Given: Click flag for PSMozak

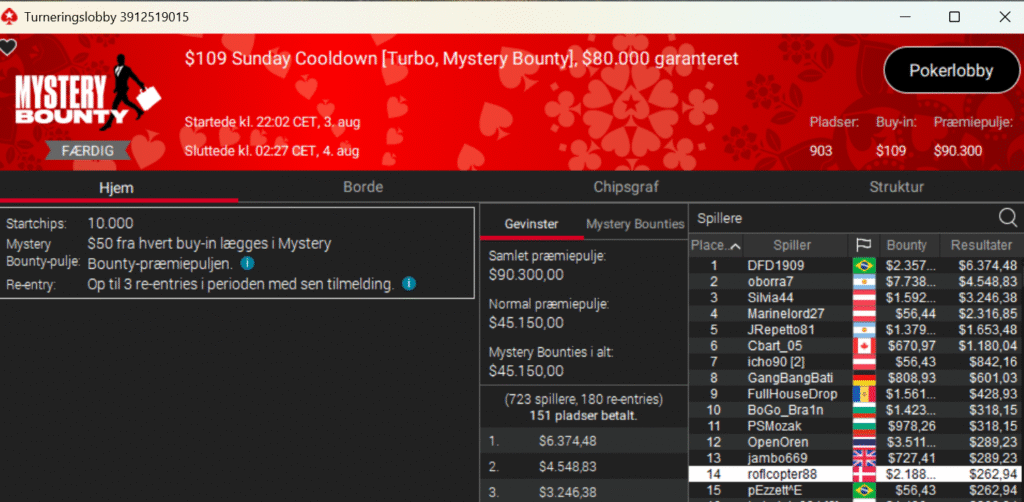Looking at the screenshot, I should point(863,426).
